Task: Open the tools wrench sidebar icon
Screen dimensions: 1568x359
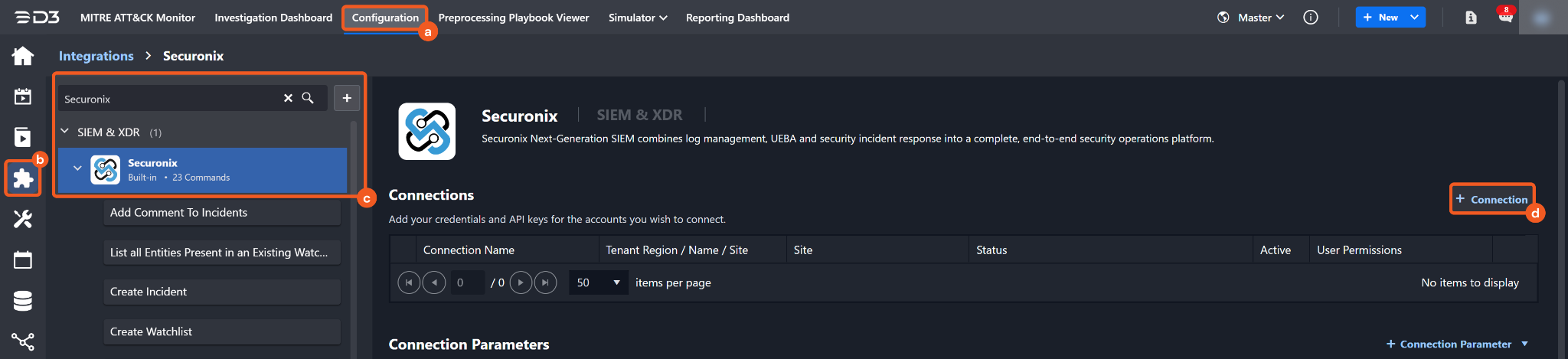Action: [x=23, y=219]
